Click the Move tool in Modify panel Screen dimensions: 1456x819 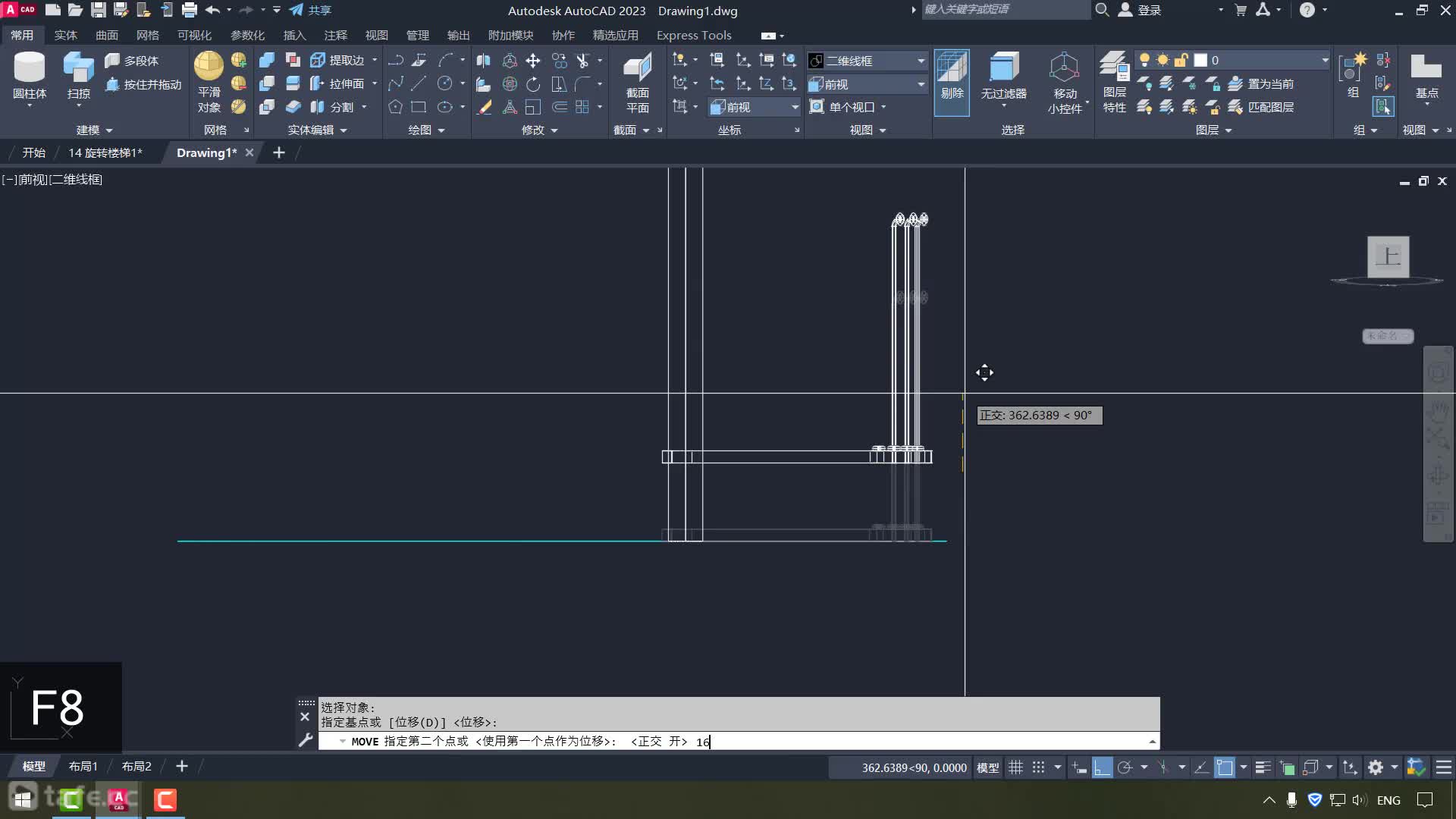(533, 60)
